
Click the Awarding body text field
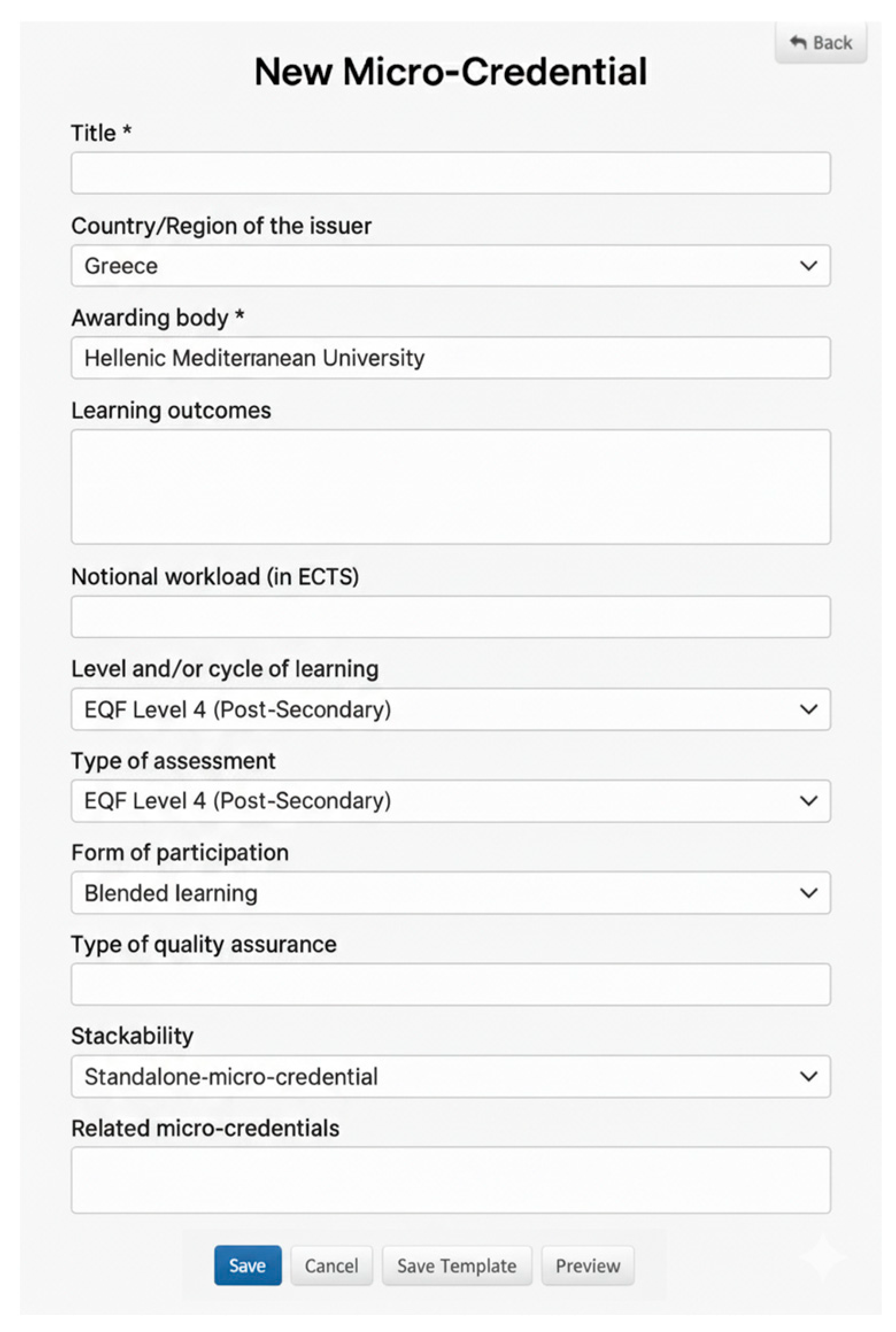click(450, 358)
